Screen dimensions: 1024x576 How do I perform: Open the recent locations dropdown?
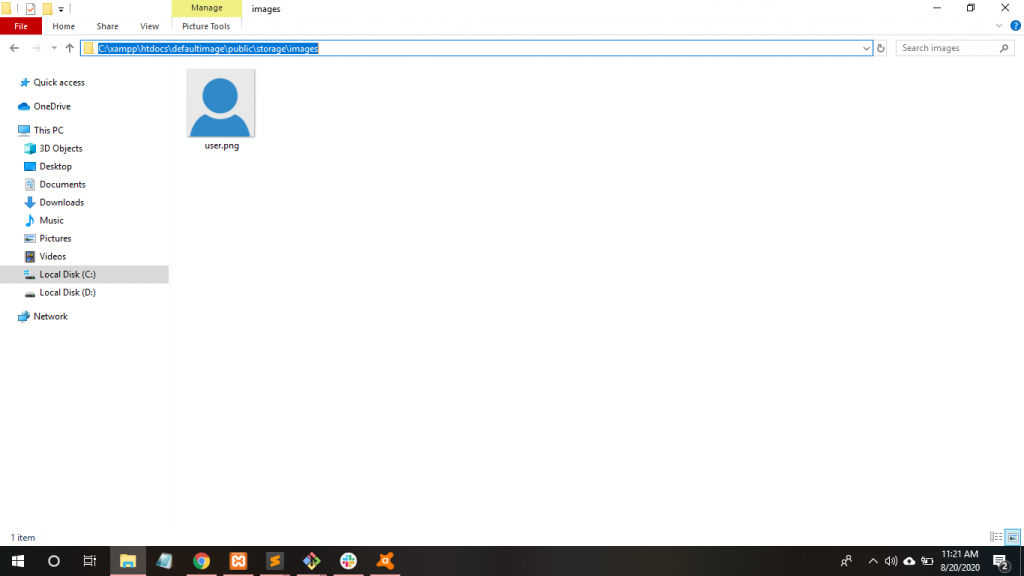click(x=53, y=48)
